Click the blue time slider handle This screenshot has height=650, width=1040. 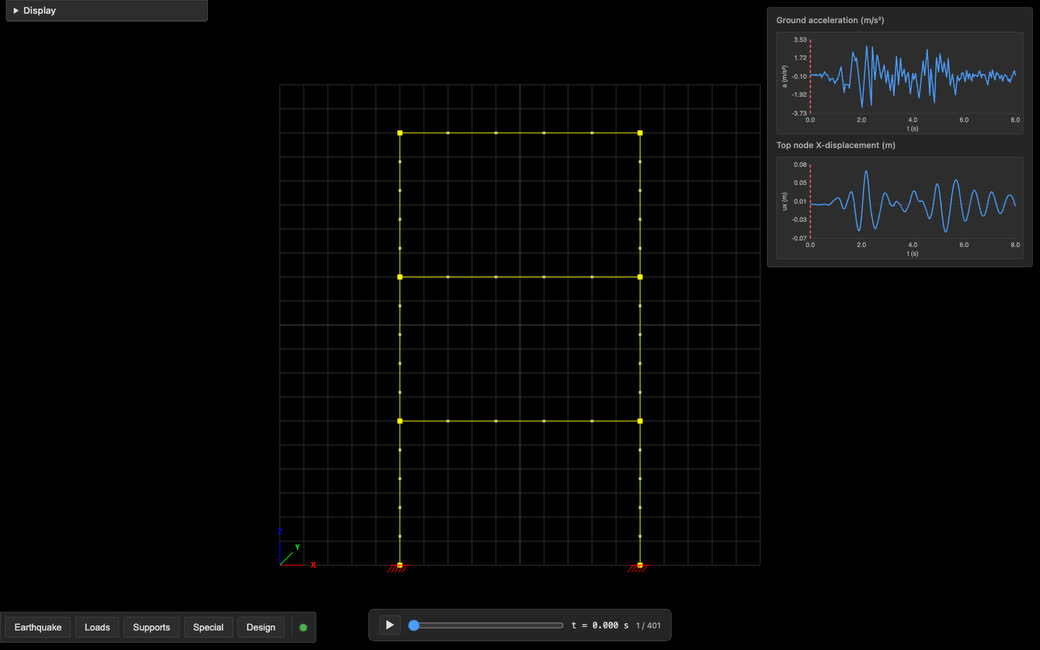[x=413, y=625]
